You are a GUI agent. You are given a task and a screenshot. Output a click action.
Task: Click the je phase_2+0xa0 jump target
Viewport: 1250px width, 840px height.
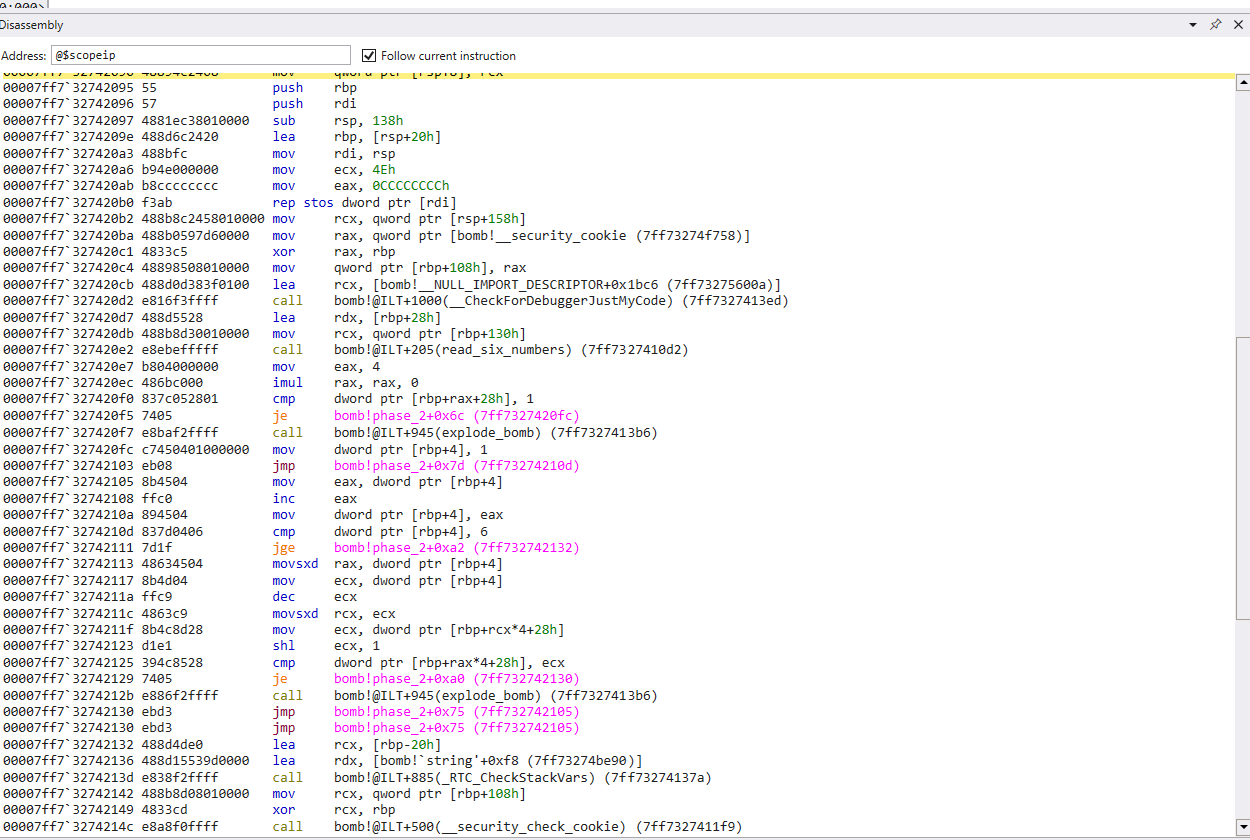(x=456, y=678)
